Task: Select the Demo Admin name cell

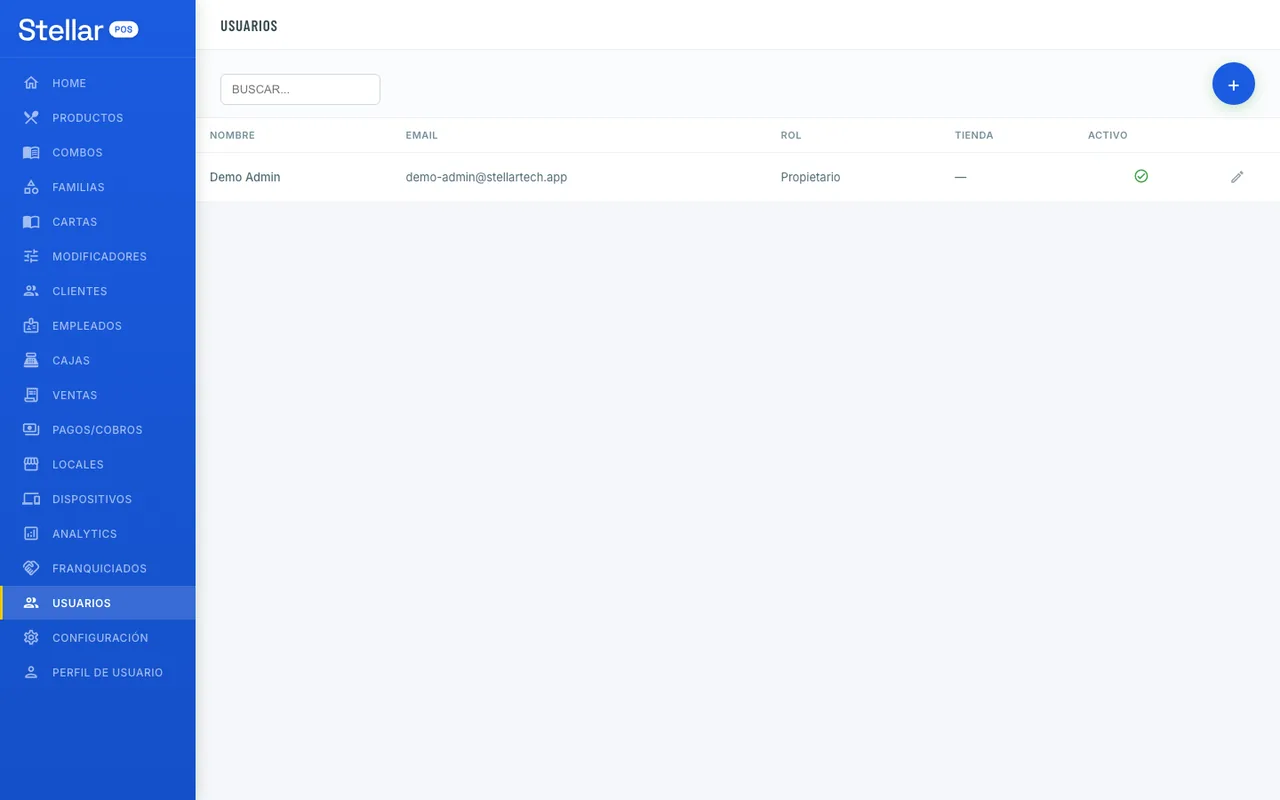Action: (x=245, y=177)
